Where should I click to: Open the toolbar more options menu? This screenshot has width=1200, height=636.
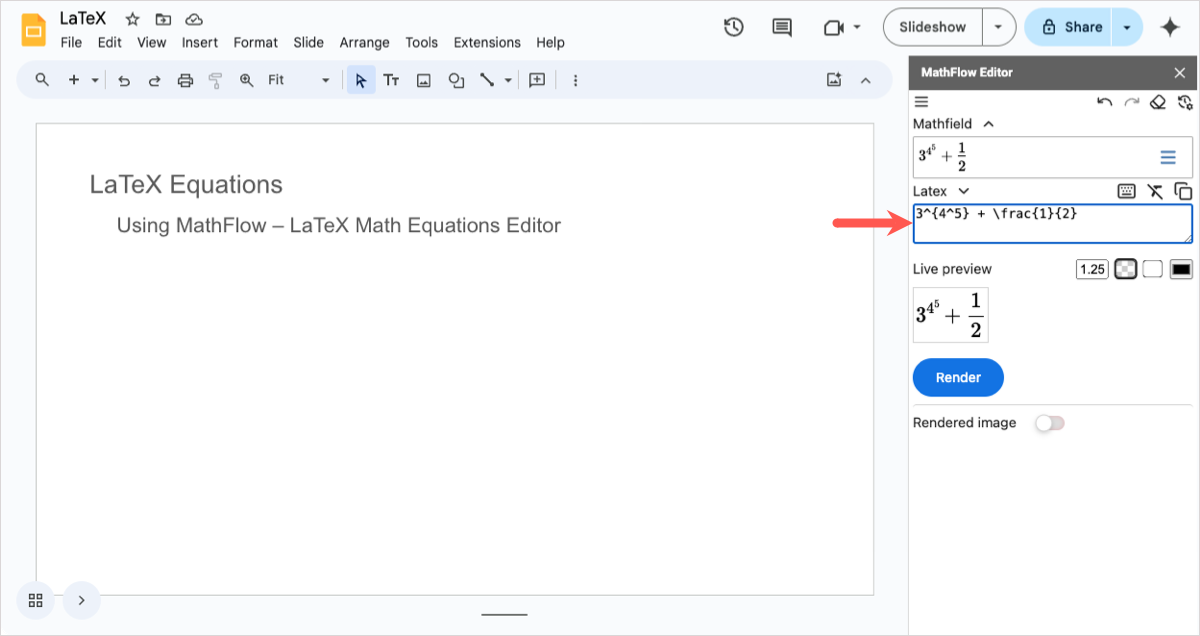coord(575,81)
